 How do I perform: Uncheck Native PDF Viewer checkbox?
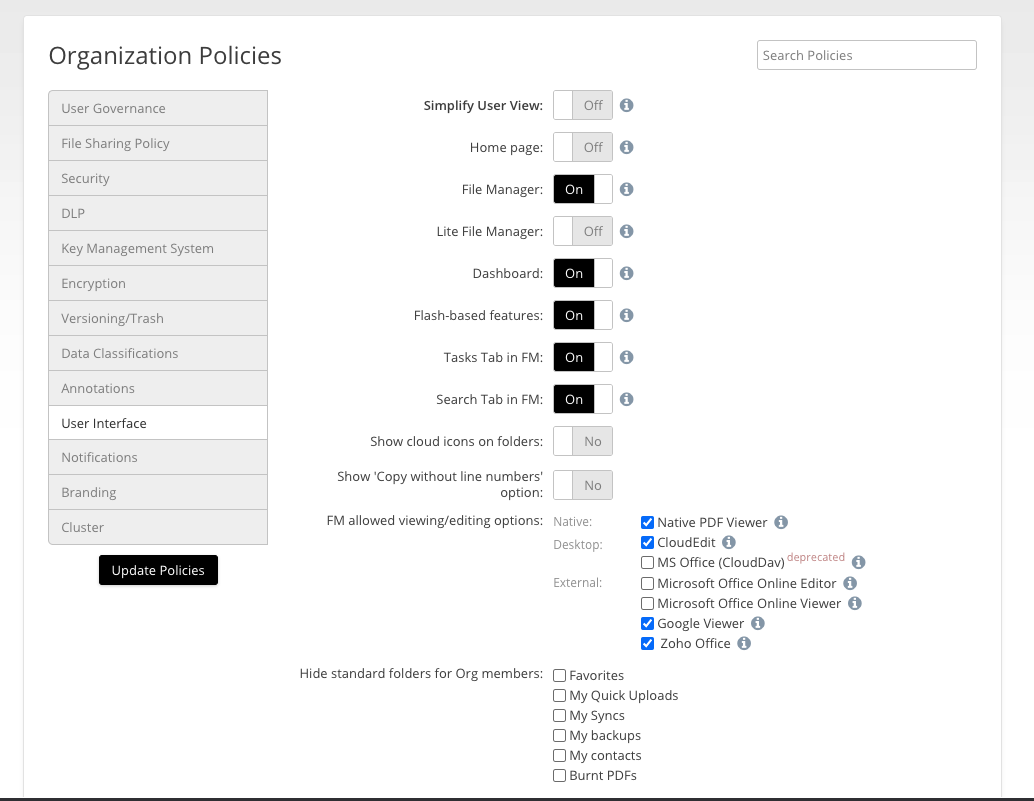click(x=648, y=523)
